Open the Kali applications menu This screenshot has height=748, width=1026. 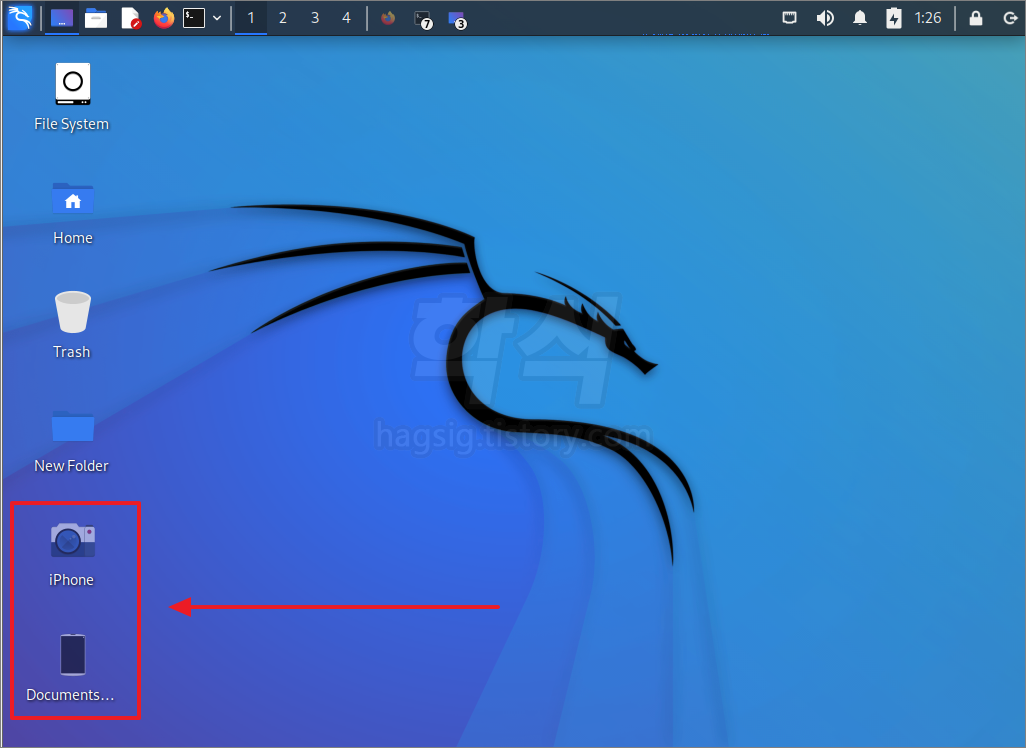[20, 18]
